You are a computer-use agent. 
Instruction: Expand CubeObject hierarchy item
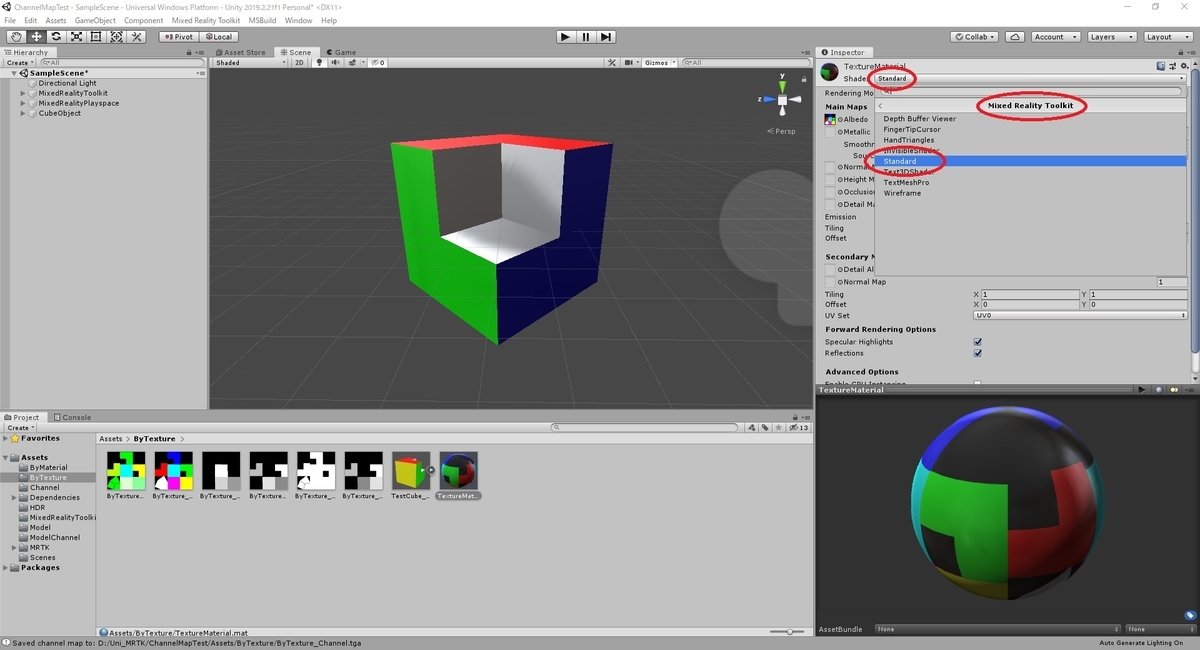[23, 113]
